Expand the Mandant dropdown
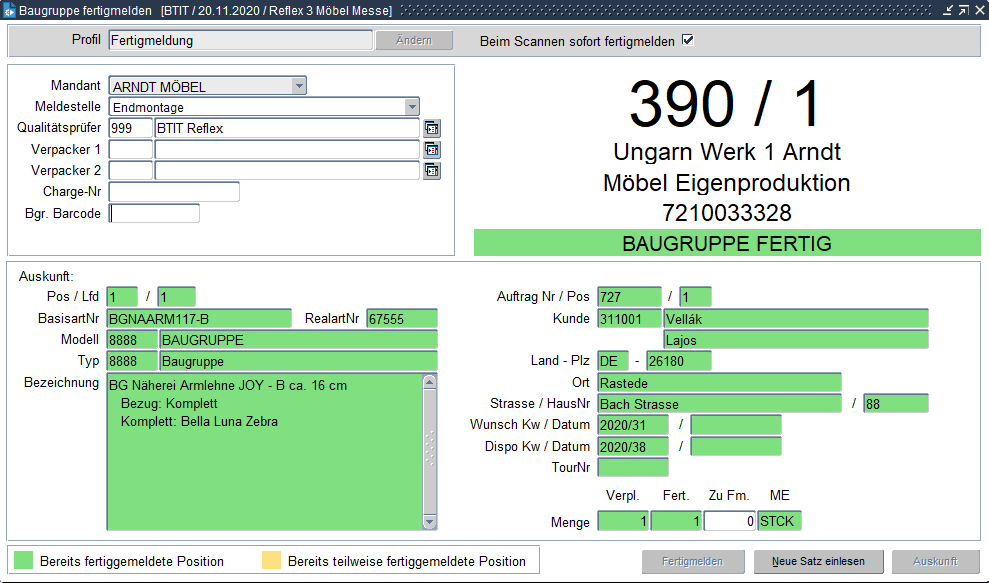This screenshot has height=583, width=989. click(298, 86)
